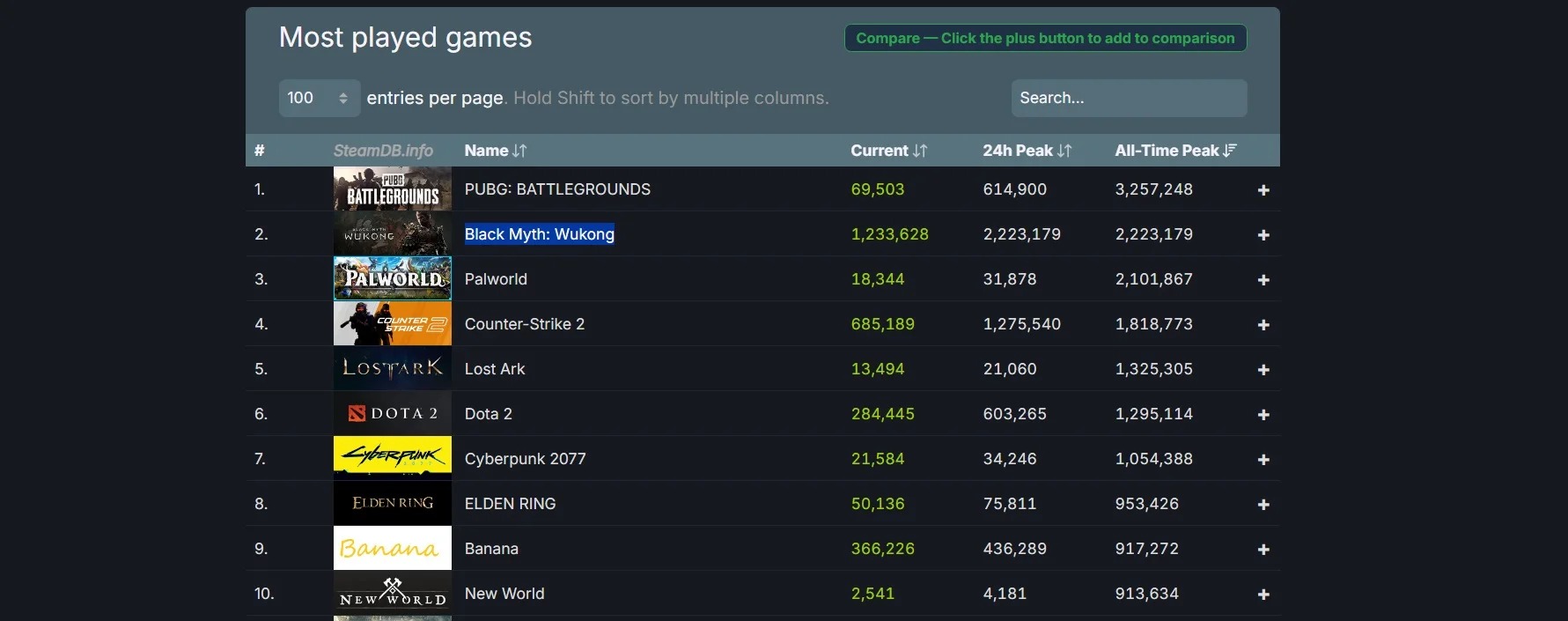Open the highlighted Black Myth: Wukong link
This screenshot has height=621, width=1568.
pyautogui.click(x=540, y=234)
